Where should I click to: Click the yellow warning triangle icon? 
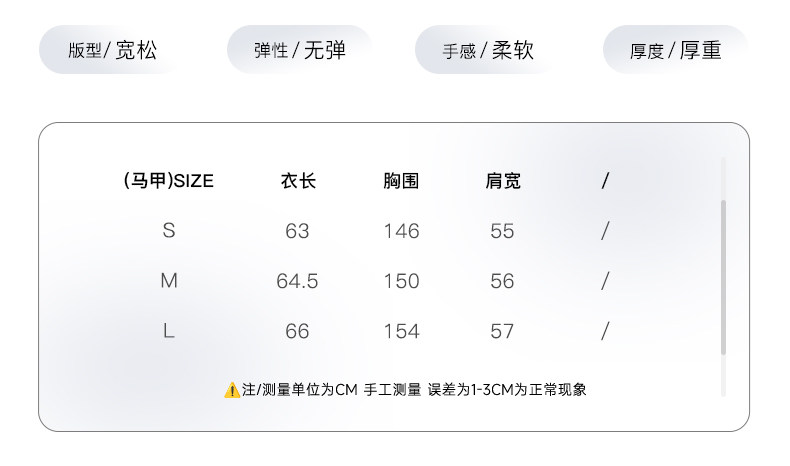tap(232, 390)
